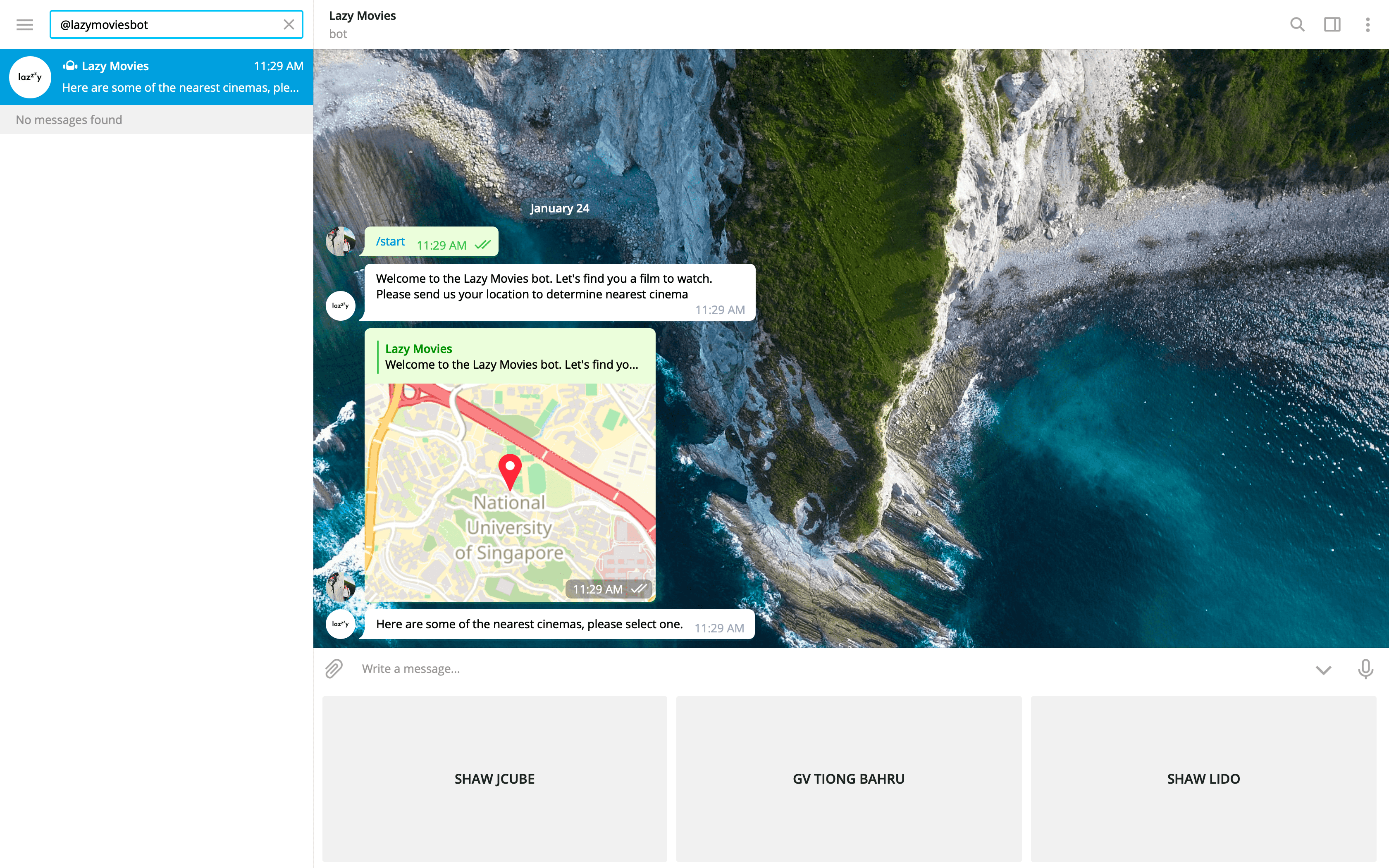Choose the GV TIONG BAHRU cinema button

[x=848, y=779]
